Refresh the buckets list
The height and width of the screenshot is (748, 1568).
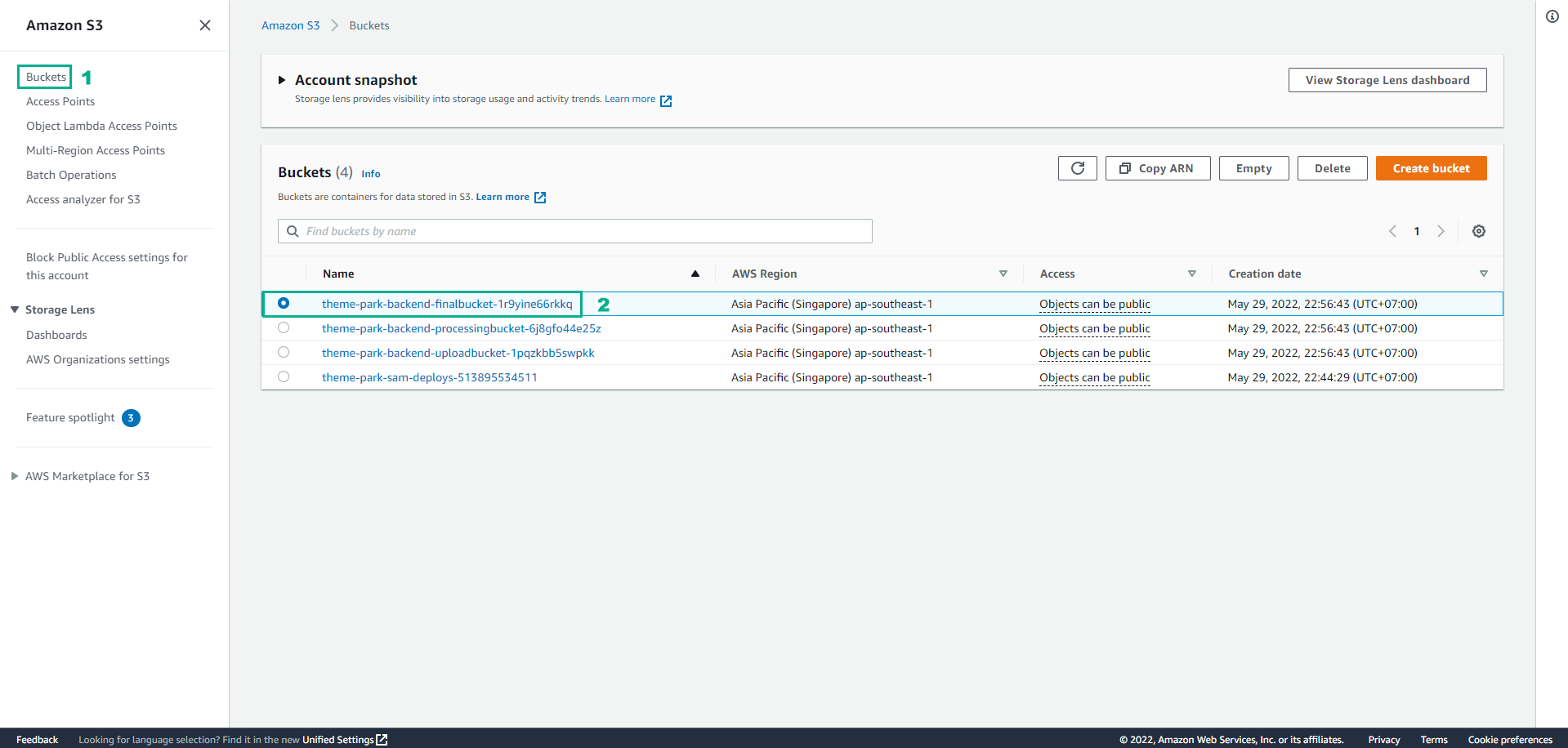tap(1078, 168)
